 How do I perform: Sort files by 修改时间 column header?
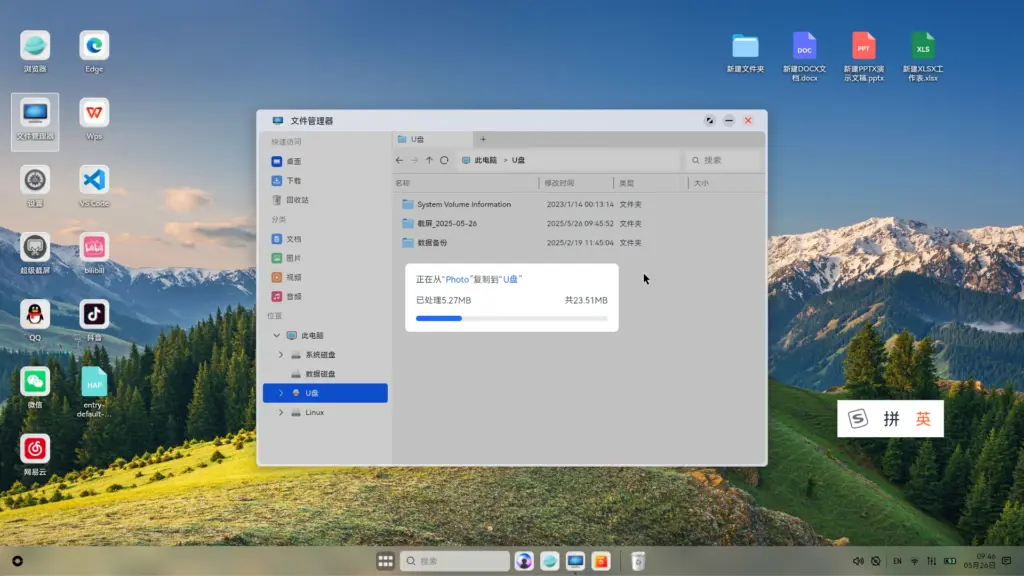click(x=560, y=183)
